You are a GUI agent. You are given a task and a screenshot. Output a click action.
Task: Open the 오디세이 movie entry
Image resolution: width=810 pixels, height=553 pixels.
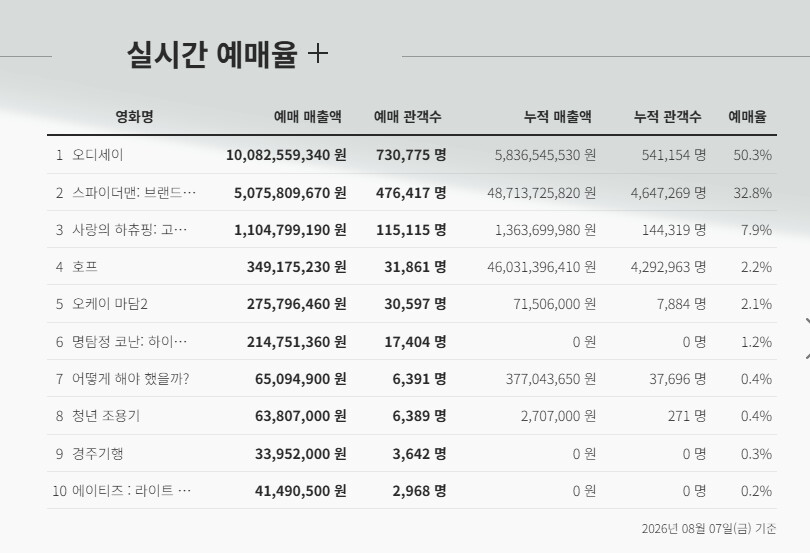coord(98,155)
